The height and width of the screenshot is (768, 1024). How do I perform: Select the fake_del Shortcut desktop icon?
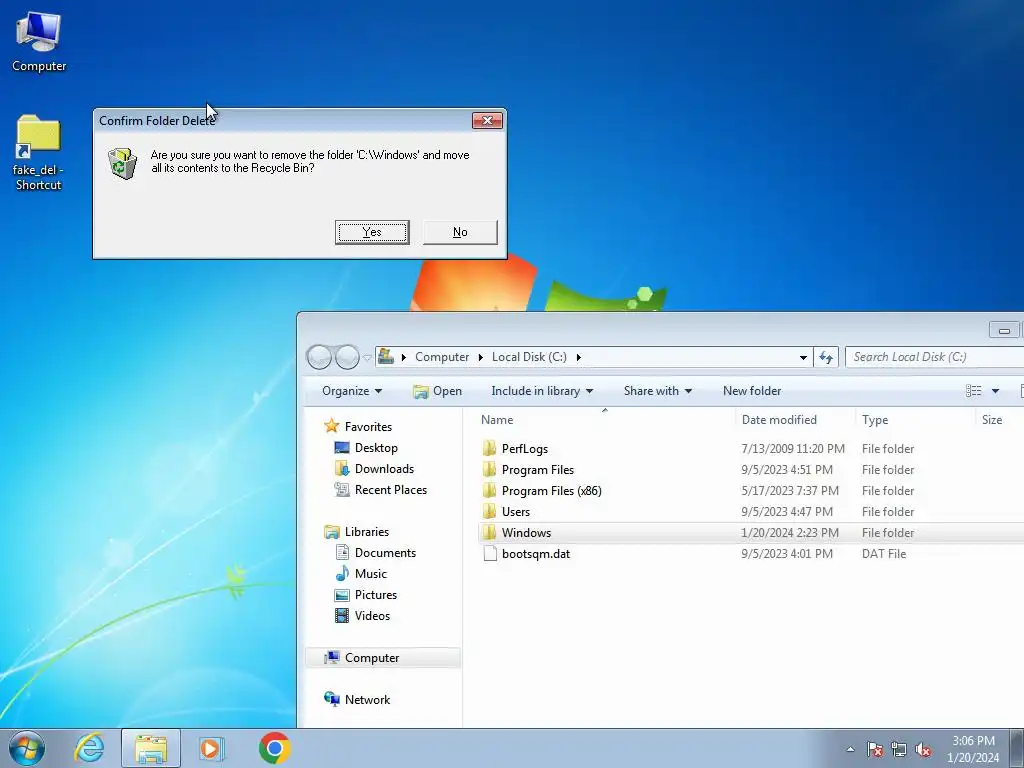[38, 153]
